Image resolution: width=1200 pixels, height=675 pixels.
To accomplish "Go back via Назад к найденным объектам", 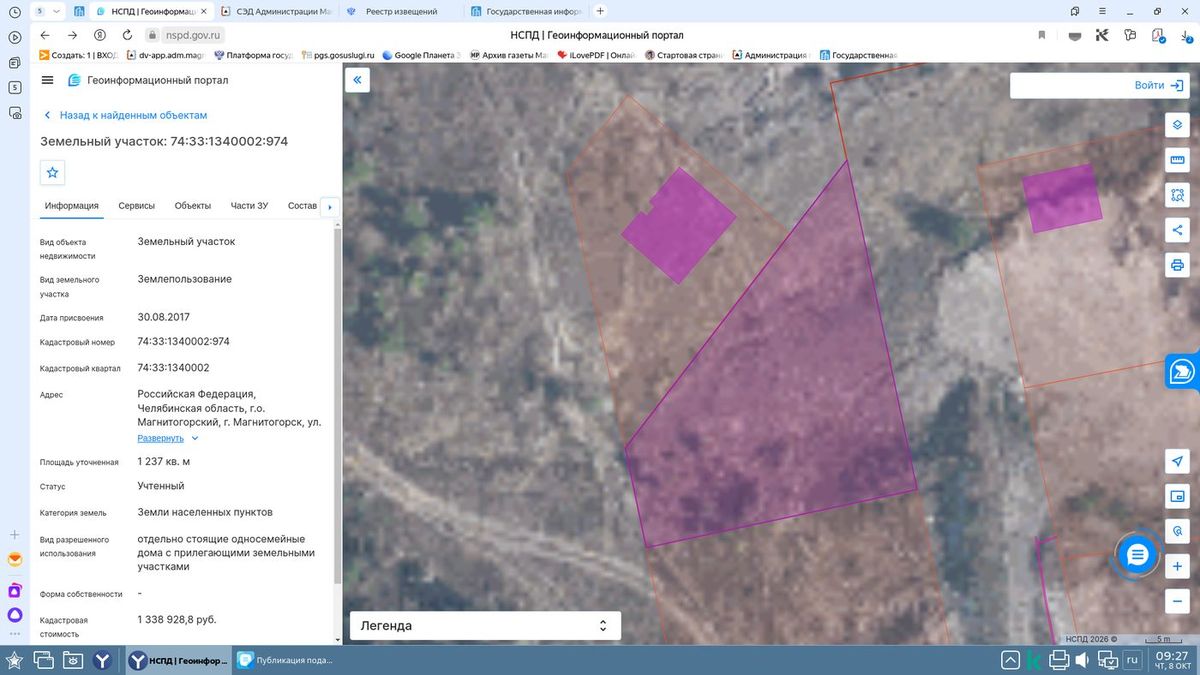I will coord(125,115).
